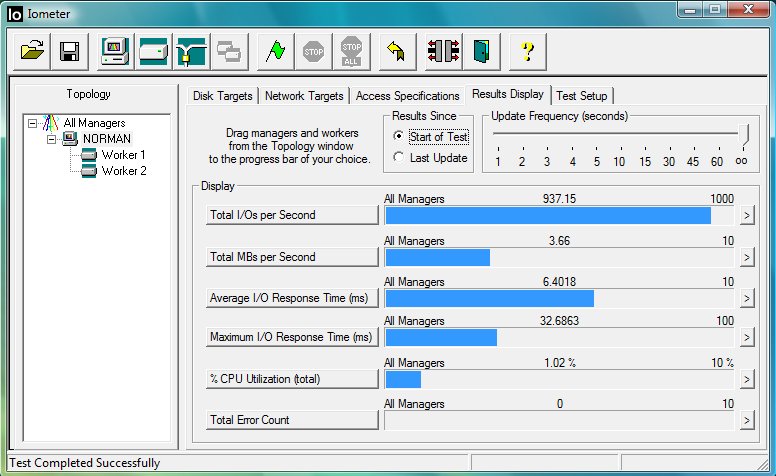Screen dimensions: 776x476
Task: Click Total MBs per Second button
Action: tap(292, 257)
